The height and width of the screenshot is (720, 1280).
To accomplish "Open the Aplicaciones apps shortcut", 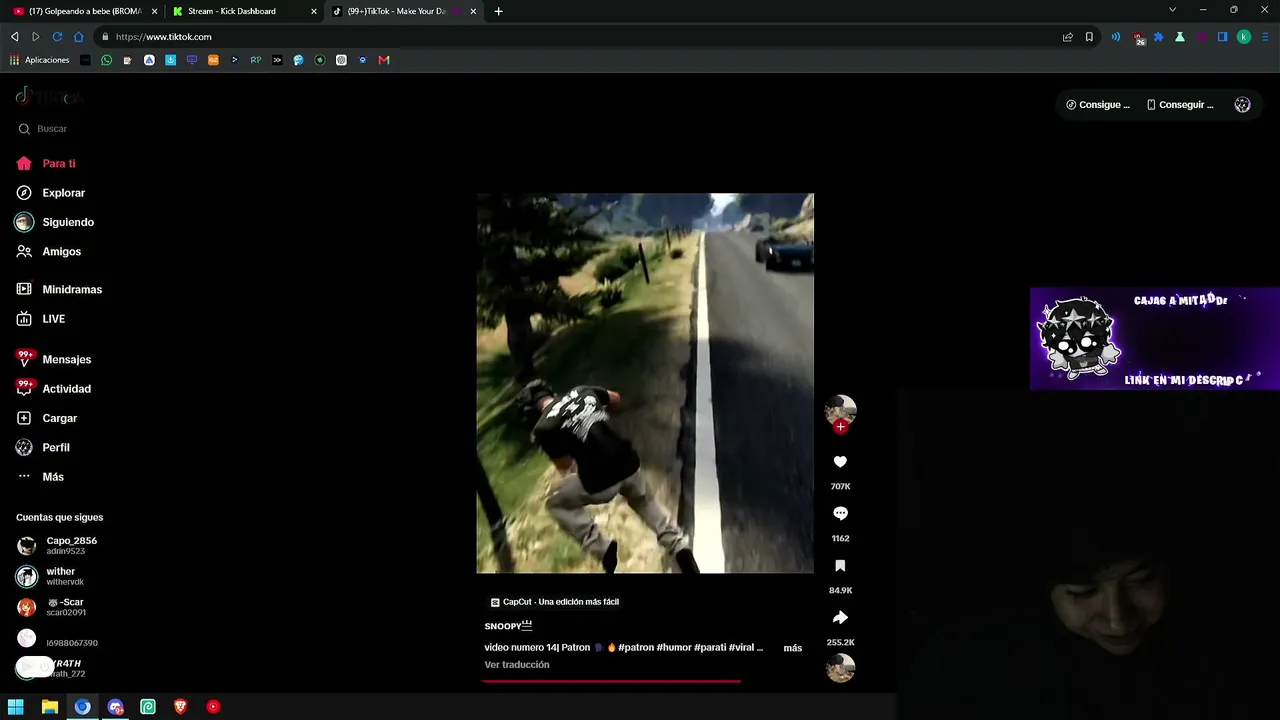I will (40, 60).
